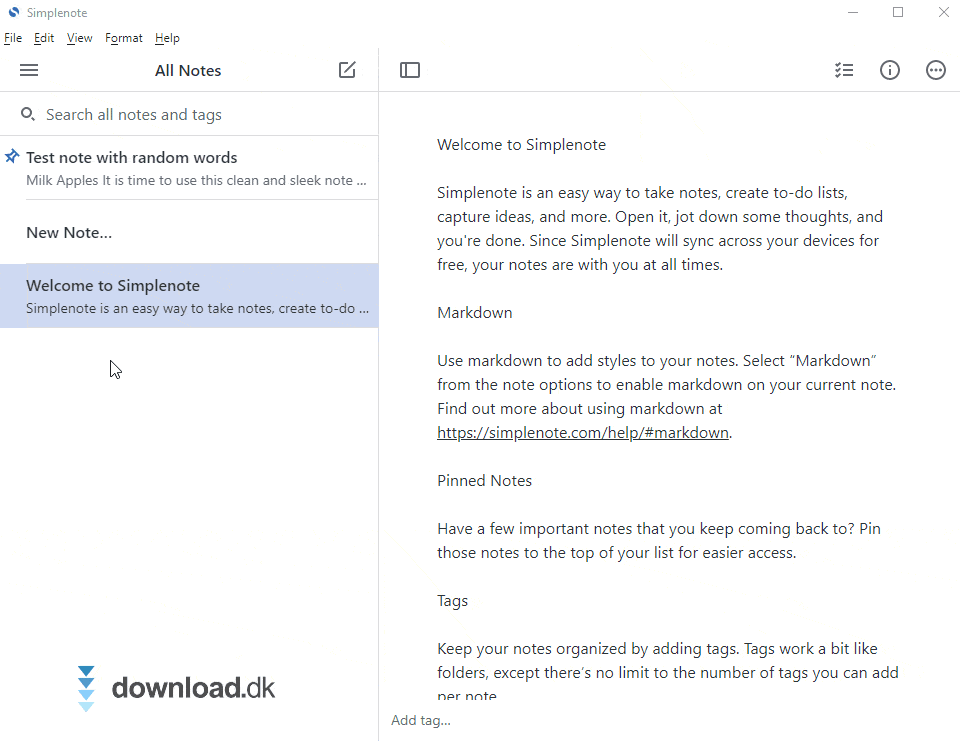Screen dimensions: 960x741
Task: Click the Simplenote logo in title bar
Action: click(13, 13)
